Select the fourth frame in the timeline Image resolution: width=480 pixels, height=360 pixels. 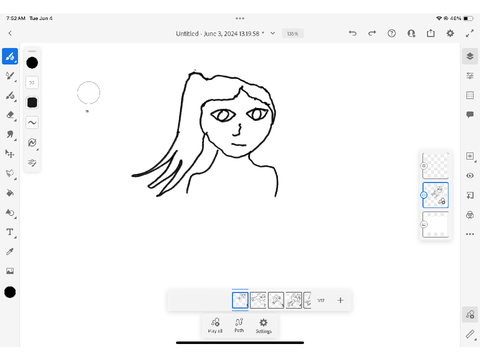(x=294, y=300)
